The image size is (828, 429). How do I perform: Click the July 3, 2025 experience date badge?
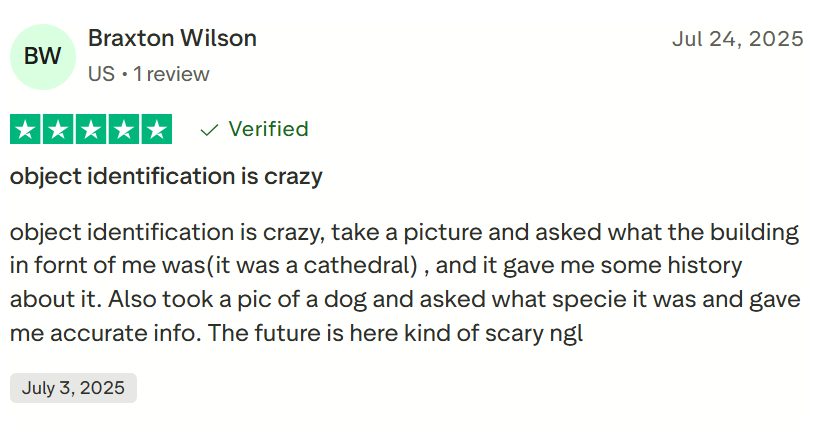click(x=73, y=388)
